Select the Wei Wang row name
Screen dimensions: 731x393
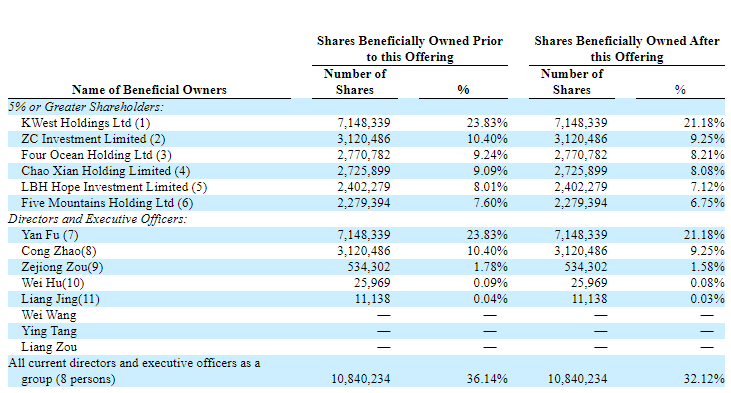pos(49,315)
